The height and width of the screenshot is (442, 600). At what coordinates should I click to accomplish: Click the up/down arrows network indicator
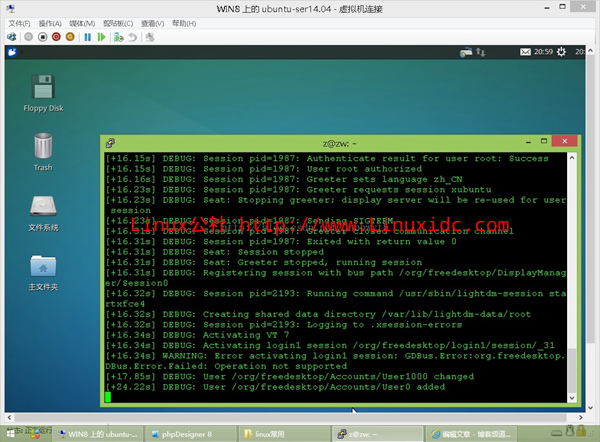(x=481, y=52)
